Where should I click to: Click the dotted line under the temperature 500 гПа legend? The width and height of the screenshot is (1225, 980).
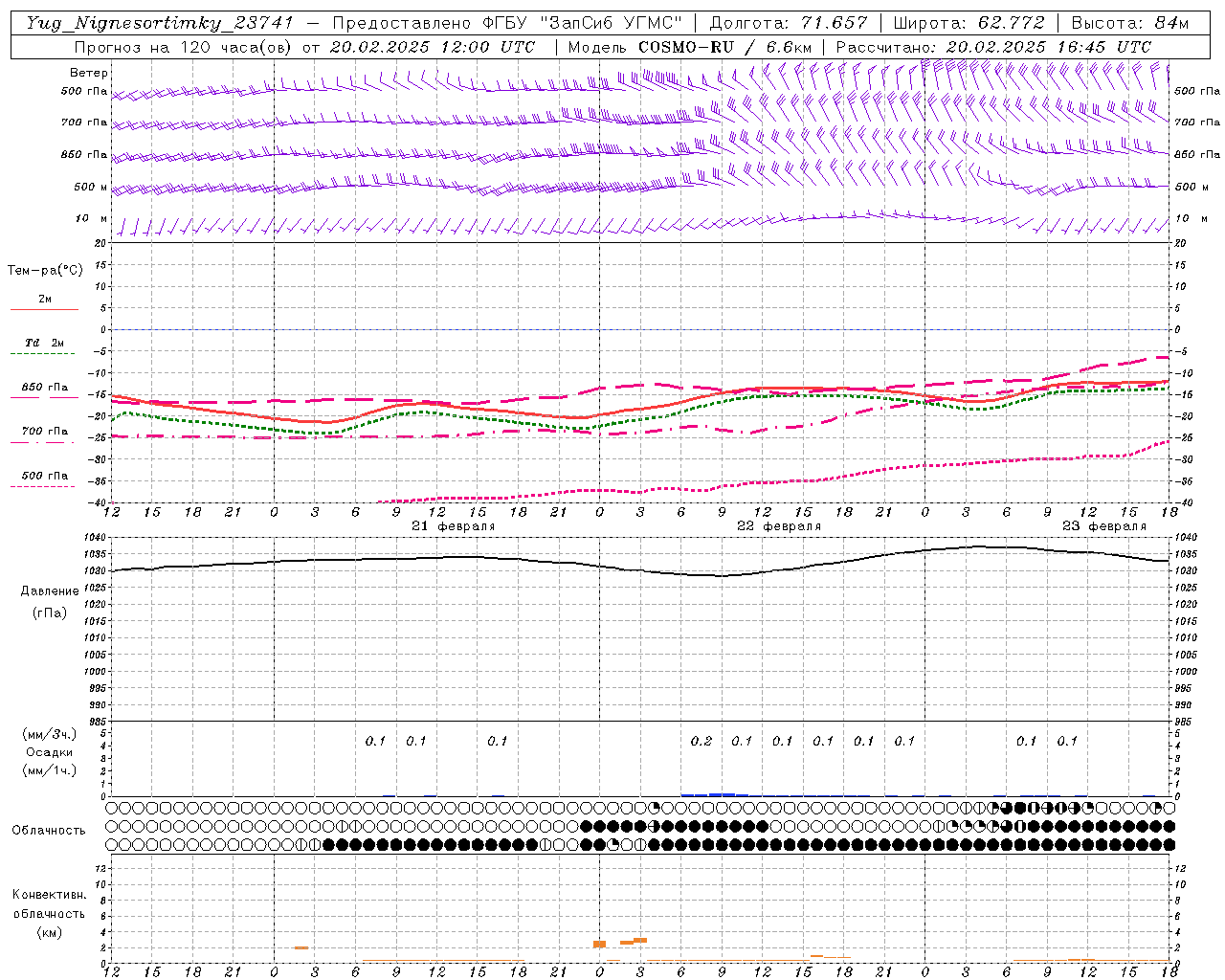pos(43,487)
